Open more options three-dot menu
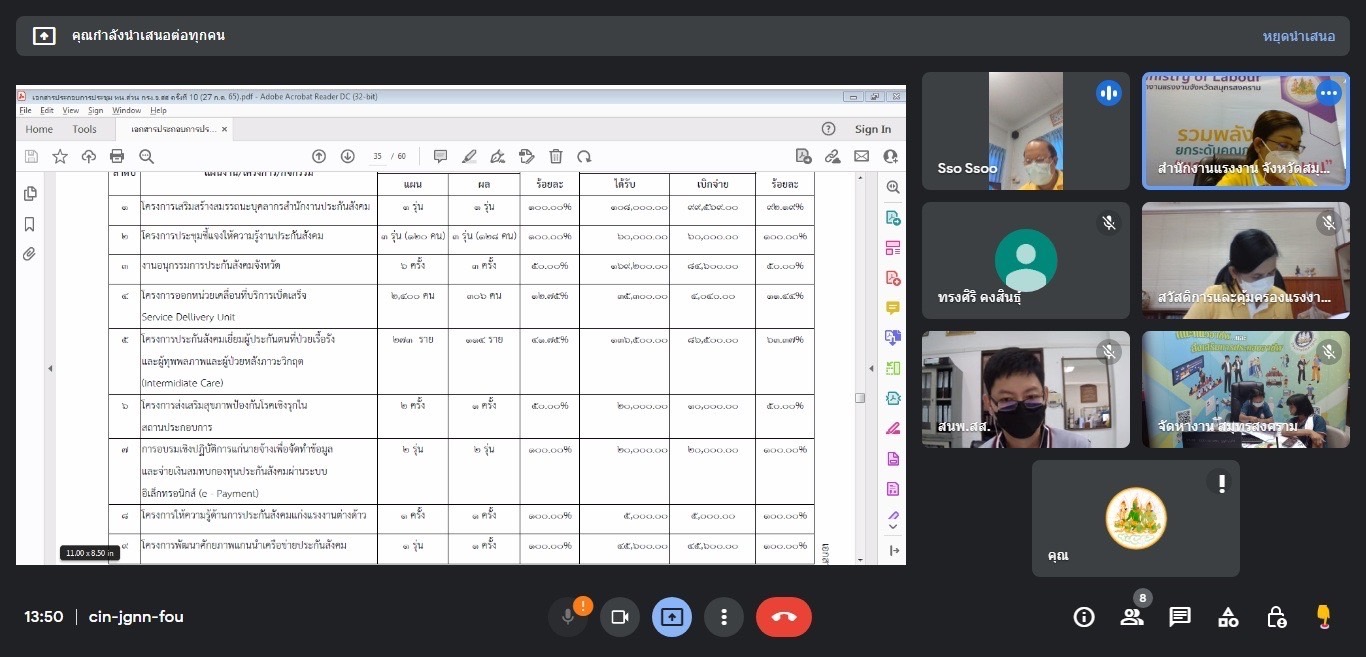1366x657 pixels. (x=723, y=617)
